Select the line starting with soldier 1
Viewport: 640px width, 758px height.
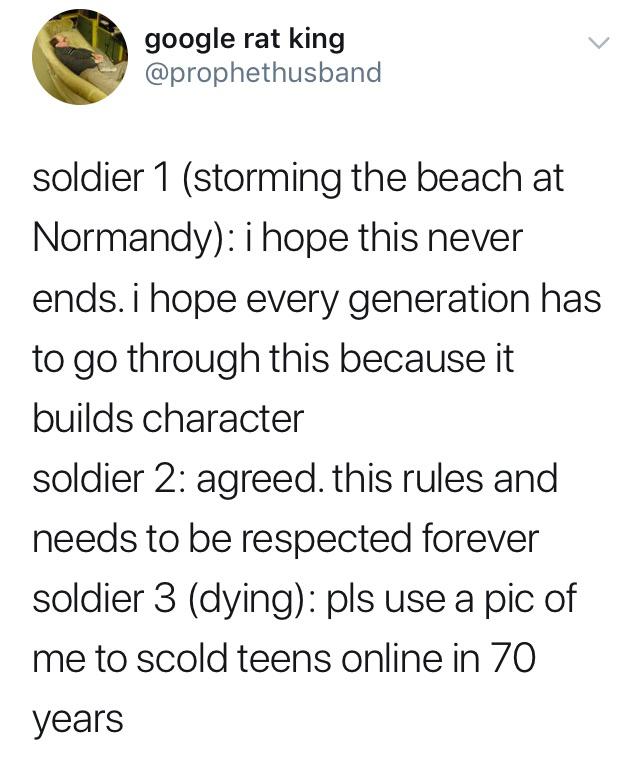point(298,178)
